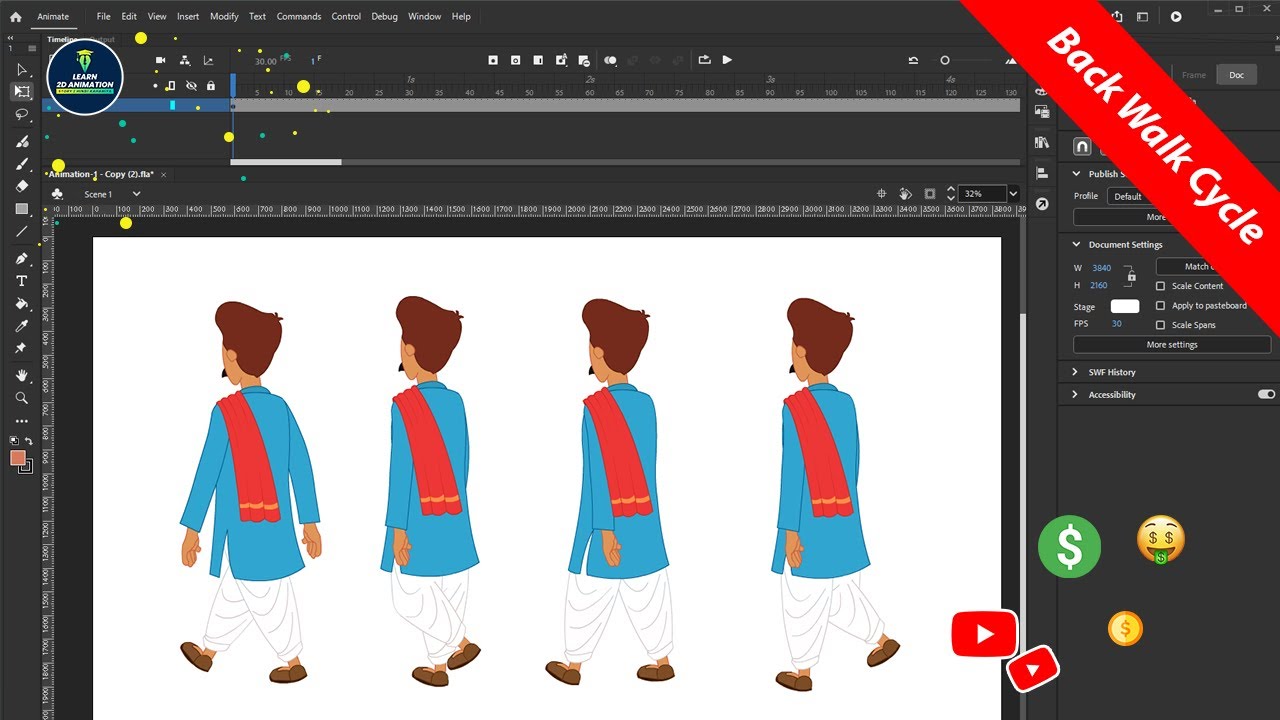Select the Fluid Brush tool
Viewport: 1280px width, 720px height.
21,142
